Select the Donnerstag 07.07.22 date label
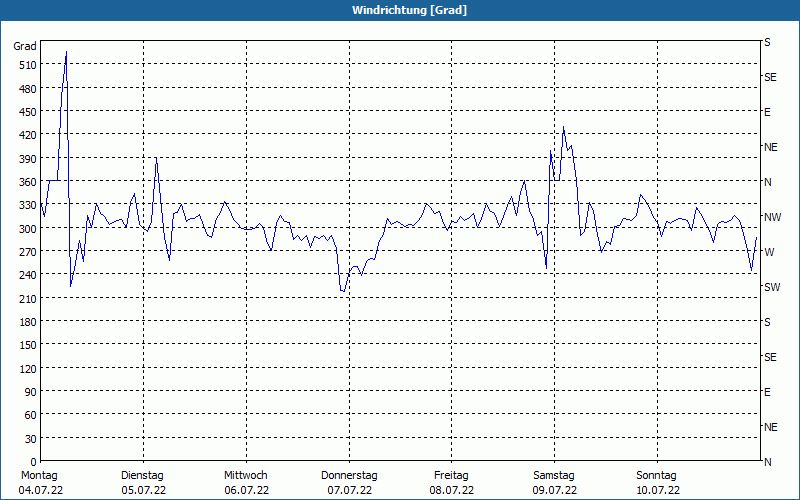Image resolution: width=800 pixels, height=500 pixels. [349, 482]
